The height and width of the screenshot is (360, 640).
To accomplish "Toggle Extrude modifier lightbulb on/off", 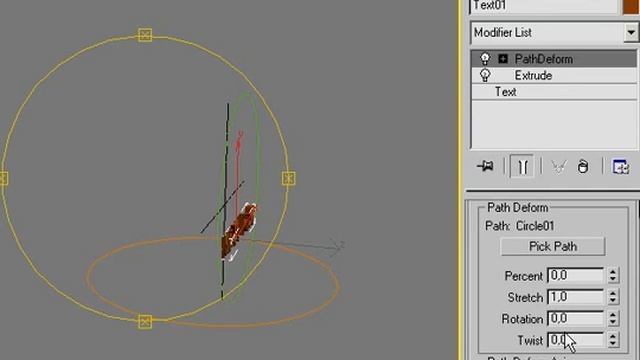I will click(485, 76).
